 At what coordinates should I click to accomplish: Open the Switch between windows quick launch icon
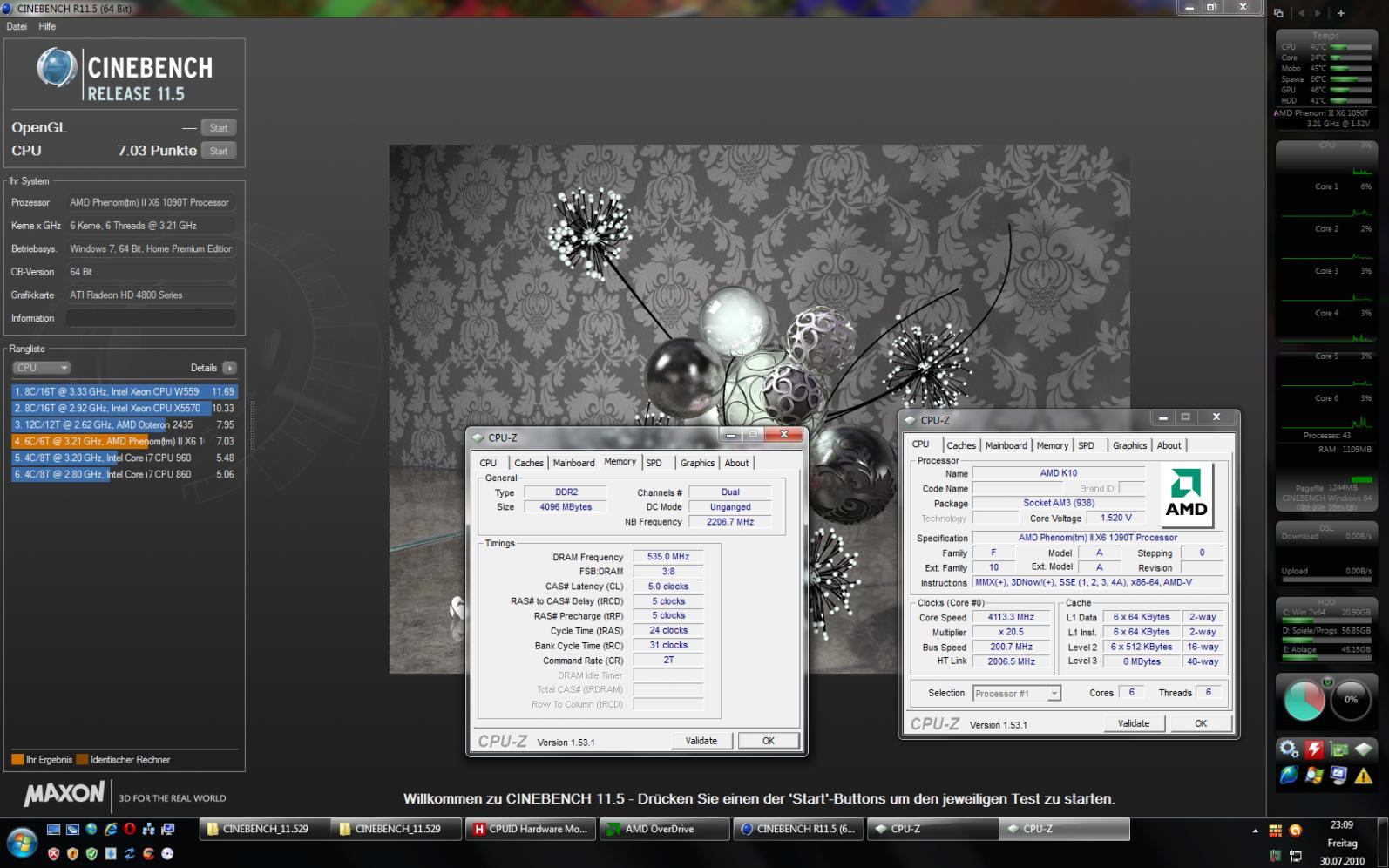pos(72,829)
